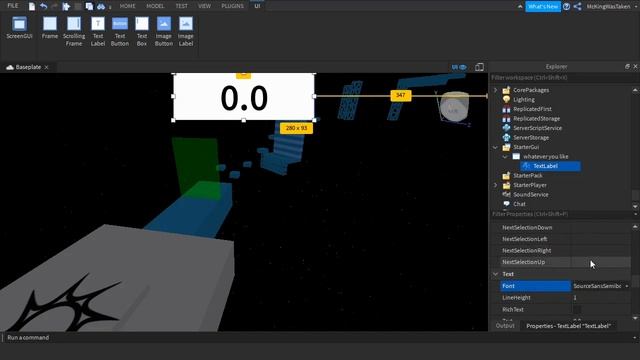Collapse the 'whatever you like' ScreenGui node
The image size is (640, 360).
505,157
